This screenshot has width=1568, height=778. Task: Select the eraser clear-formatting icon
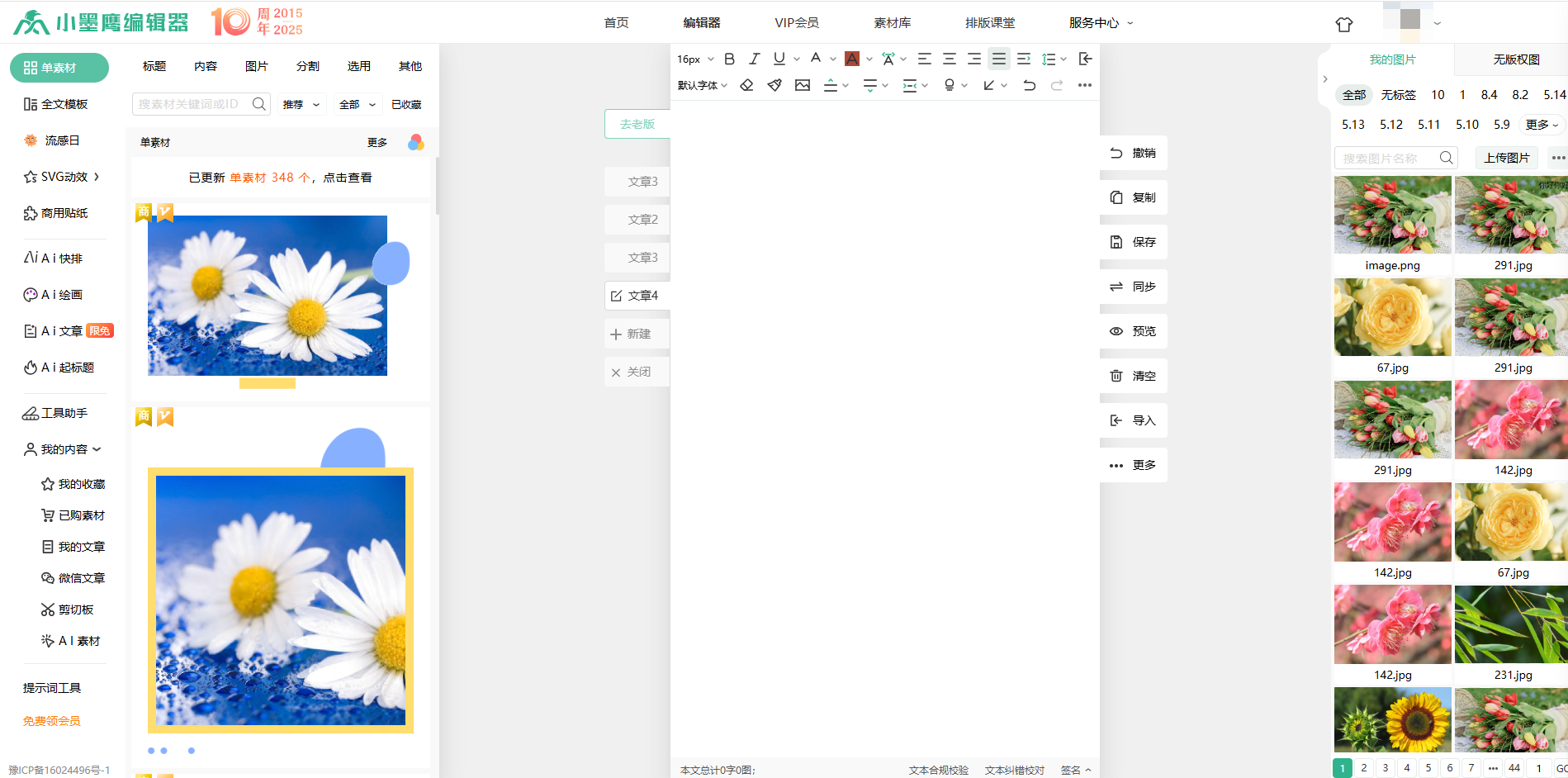coord(746,85)
